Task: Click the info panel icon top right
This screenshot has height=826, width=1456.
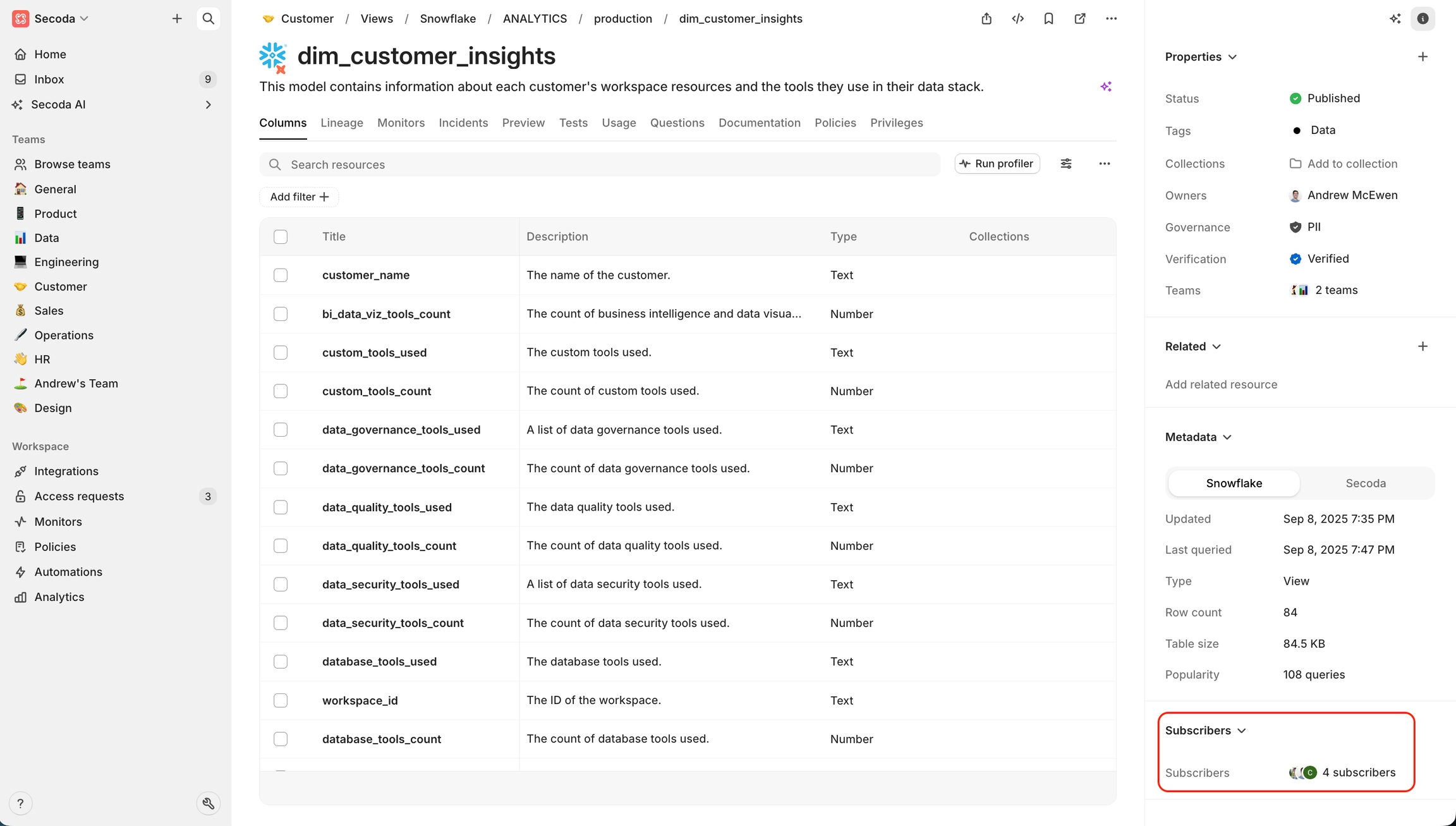Action: [1423, 19]
